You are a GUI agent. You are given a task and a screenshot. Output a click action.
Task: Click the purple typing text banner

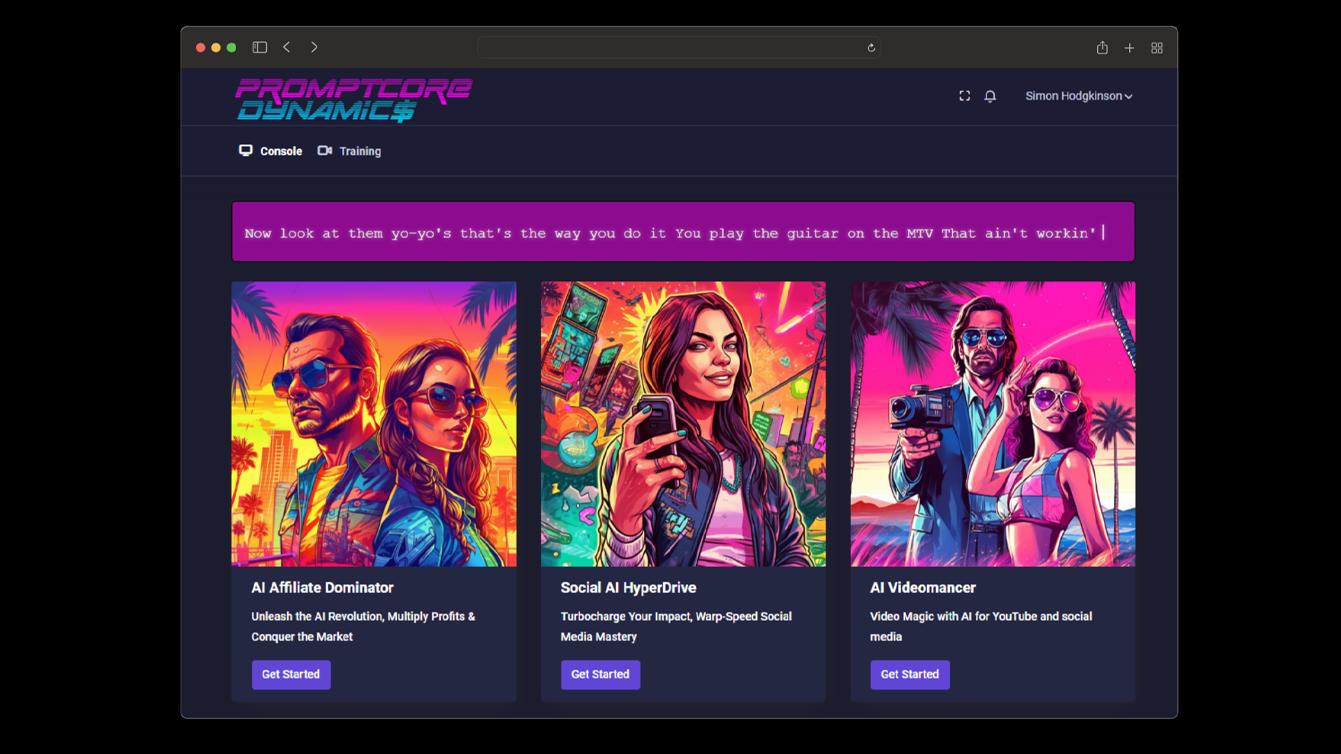tap(683, 232)
